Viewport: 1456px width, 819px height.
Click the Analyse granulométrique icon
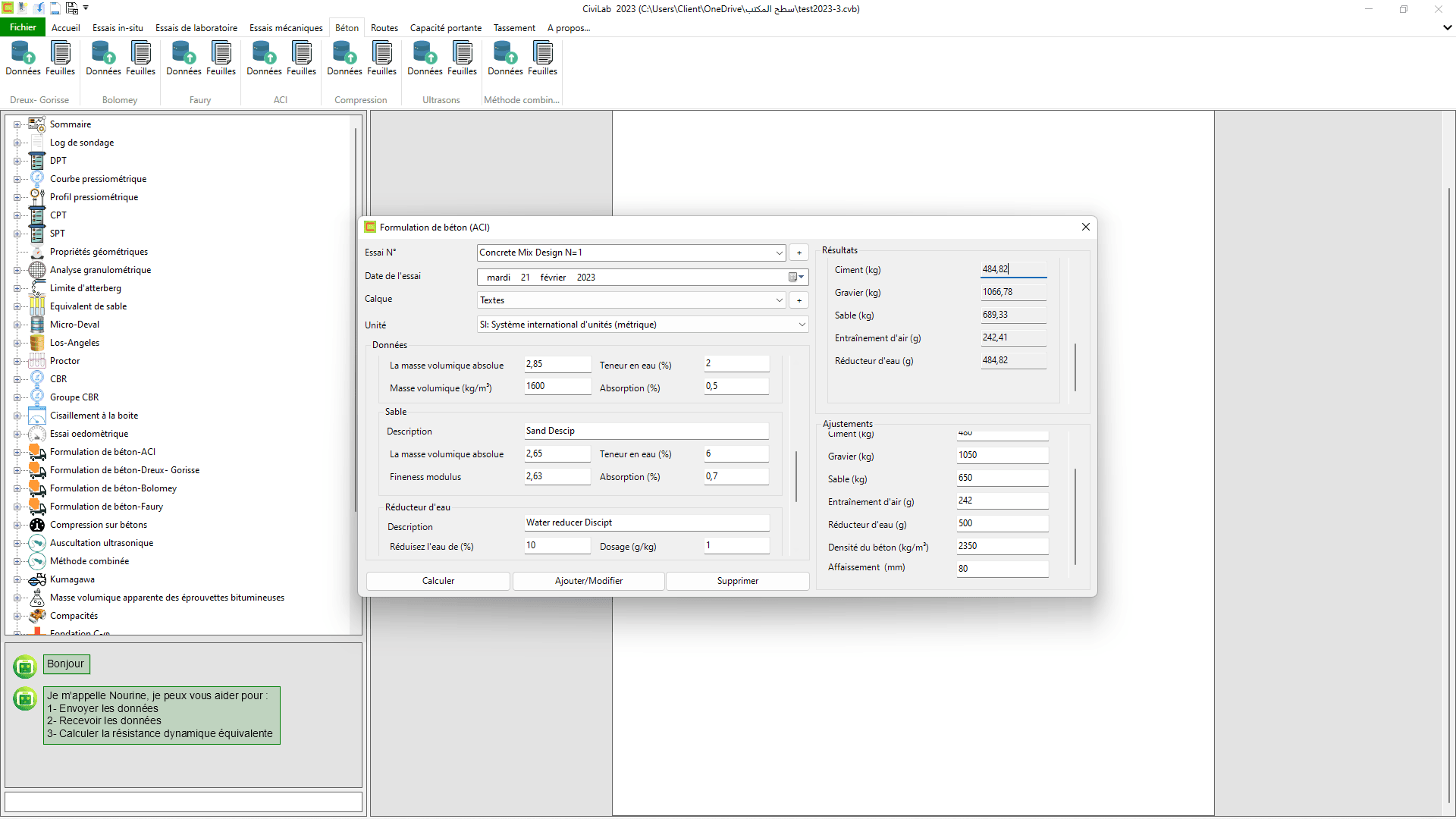point(37,270)
